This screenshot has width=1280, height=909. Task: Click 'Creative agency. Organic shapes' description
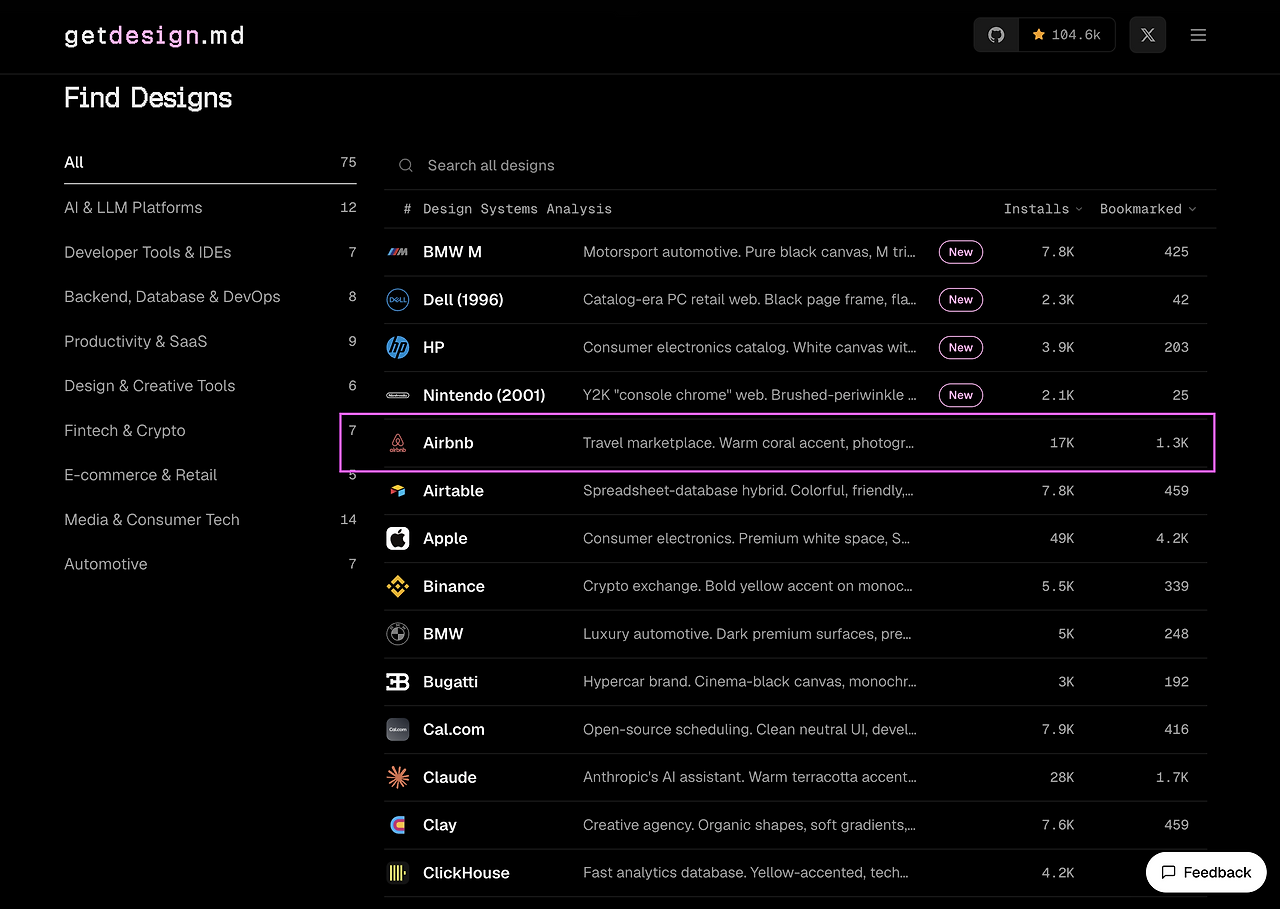coord(749,825)
